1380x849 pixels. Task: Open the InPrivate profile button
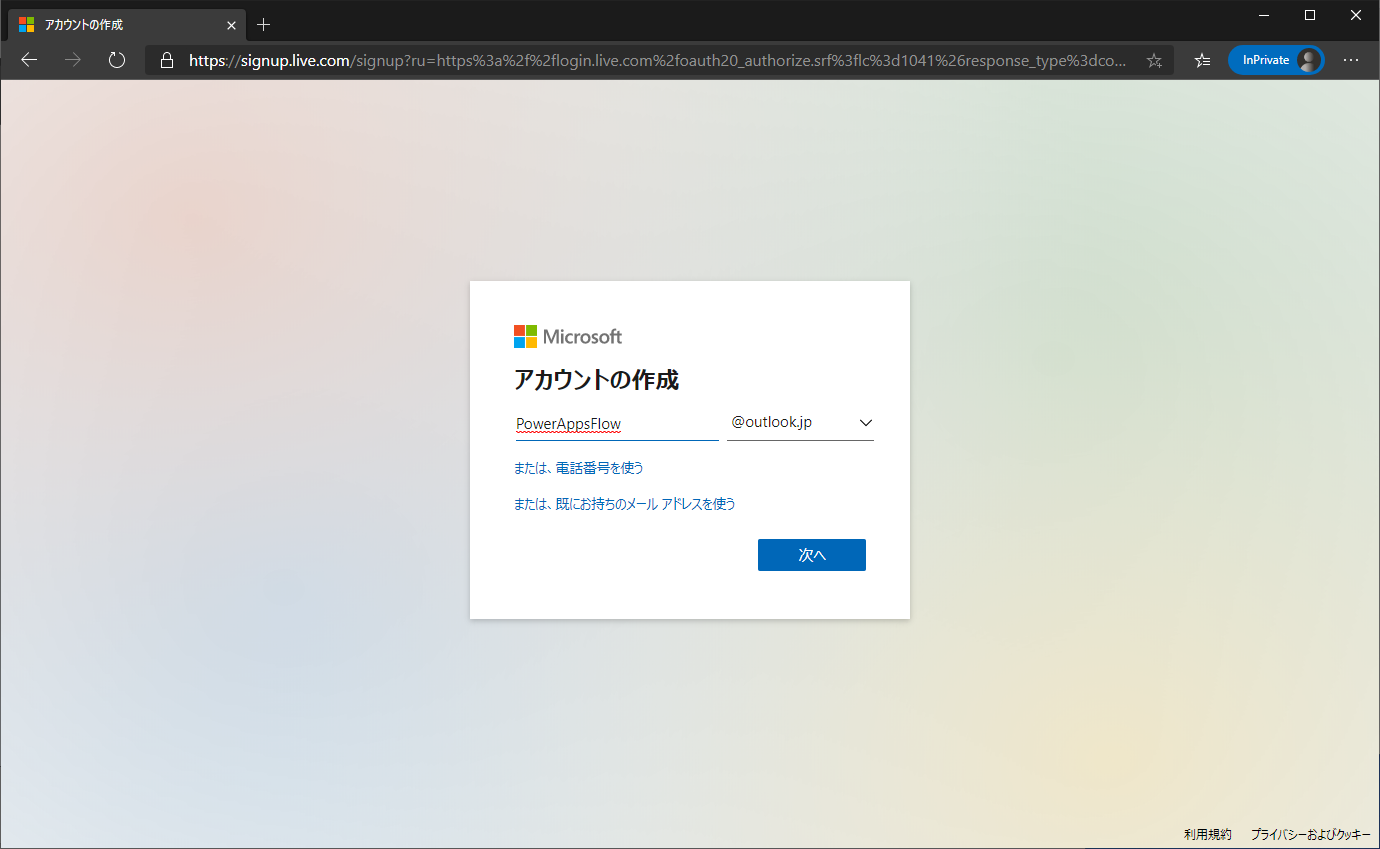click(x=1276, y=60)
